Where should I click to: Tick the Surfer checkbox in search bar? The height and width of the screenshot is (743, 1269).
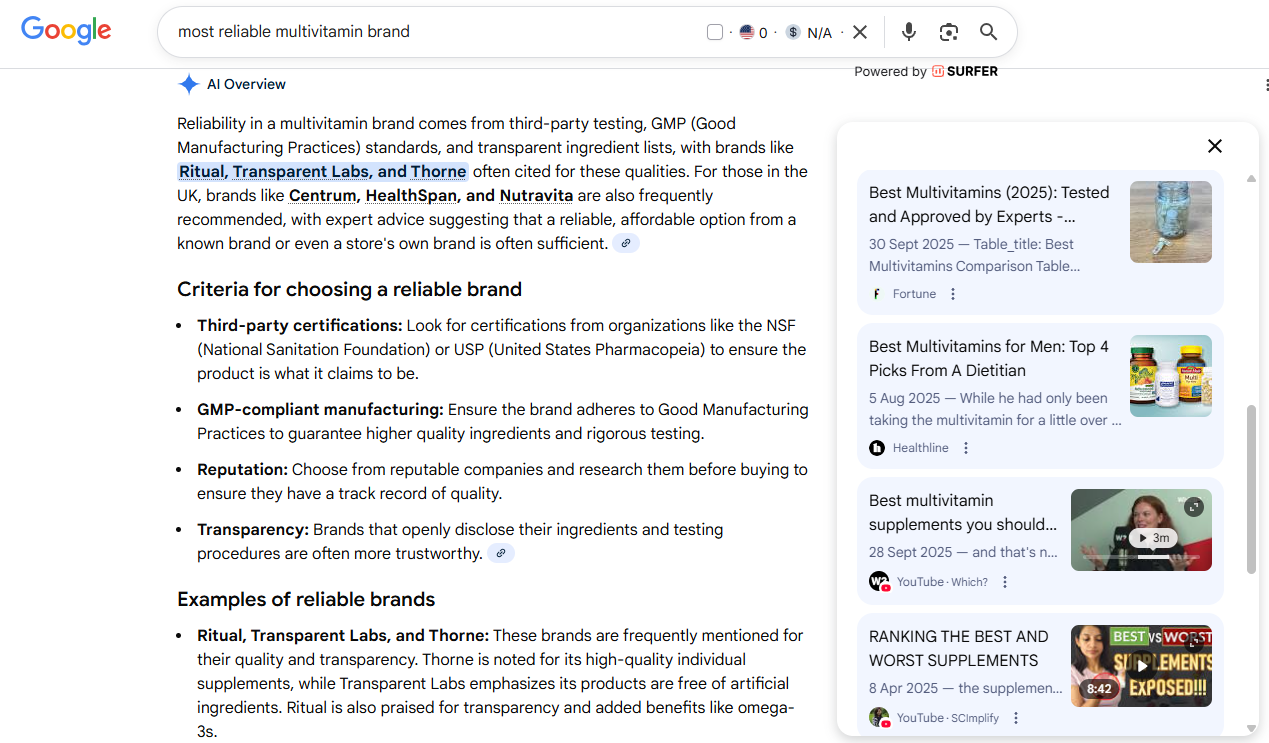click(x=715, y=32)
